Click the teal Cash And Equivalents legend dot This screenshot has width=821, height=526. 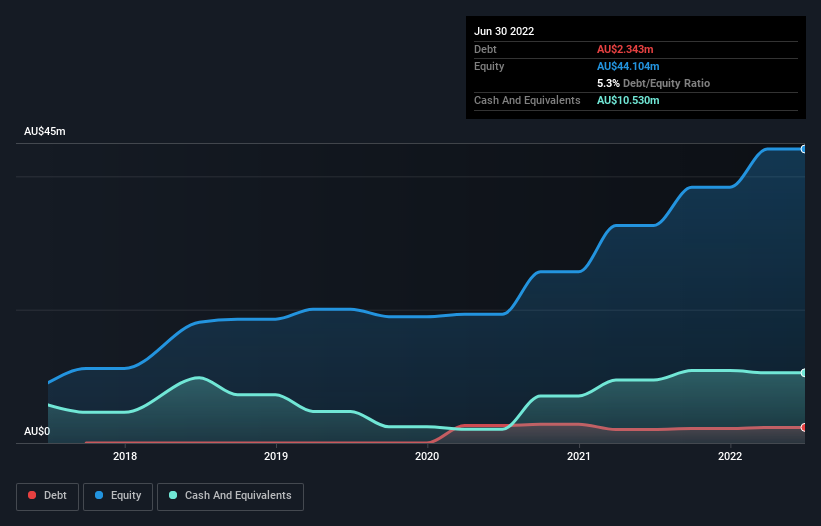(x=173, y=495)
